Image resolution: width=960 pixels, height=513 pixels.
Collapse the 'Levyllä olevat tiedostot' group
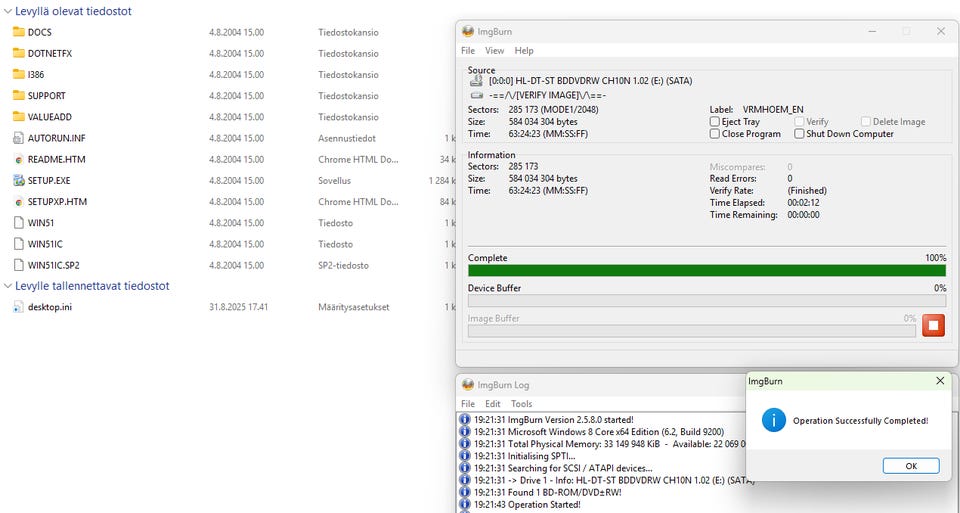[x=7, y=11]
